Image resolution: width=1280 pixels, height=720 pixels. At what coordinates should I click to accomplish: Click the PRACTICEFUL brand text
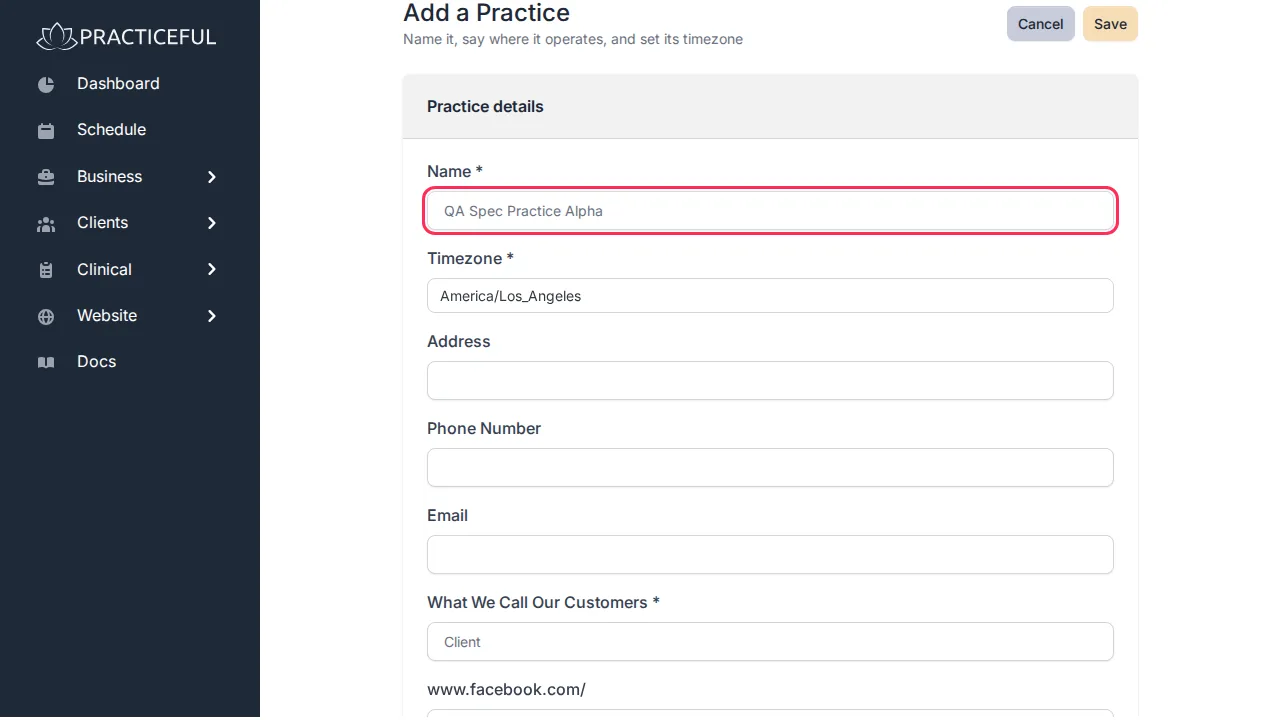148,37
